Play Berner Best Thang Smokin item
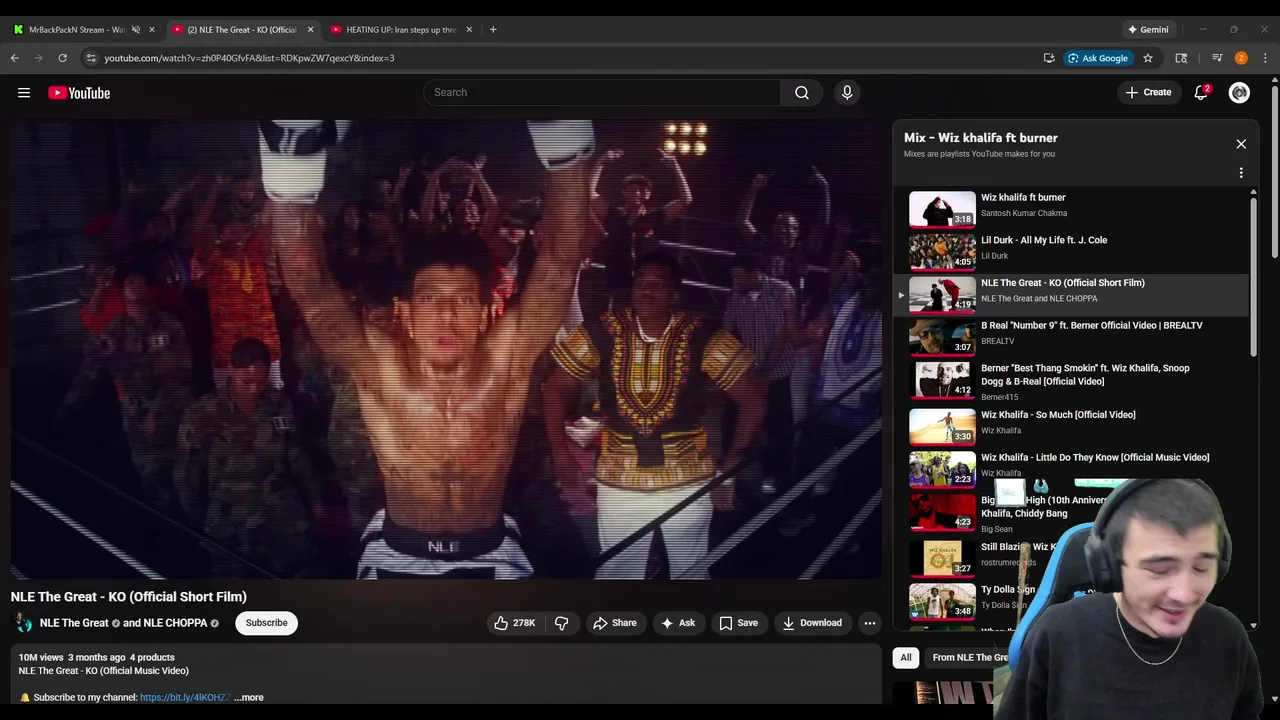Viewport: 1280px width, 720px height. (x=1070, y=381)
